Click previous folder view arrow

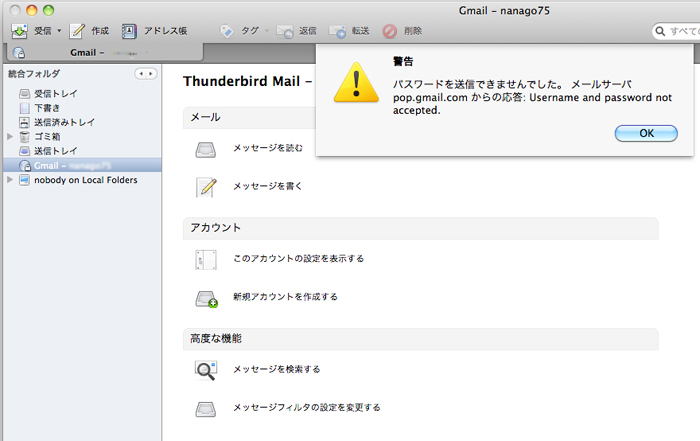tap(141, 74)
